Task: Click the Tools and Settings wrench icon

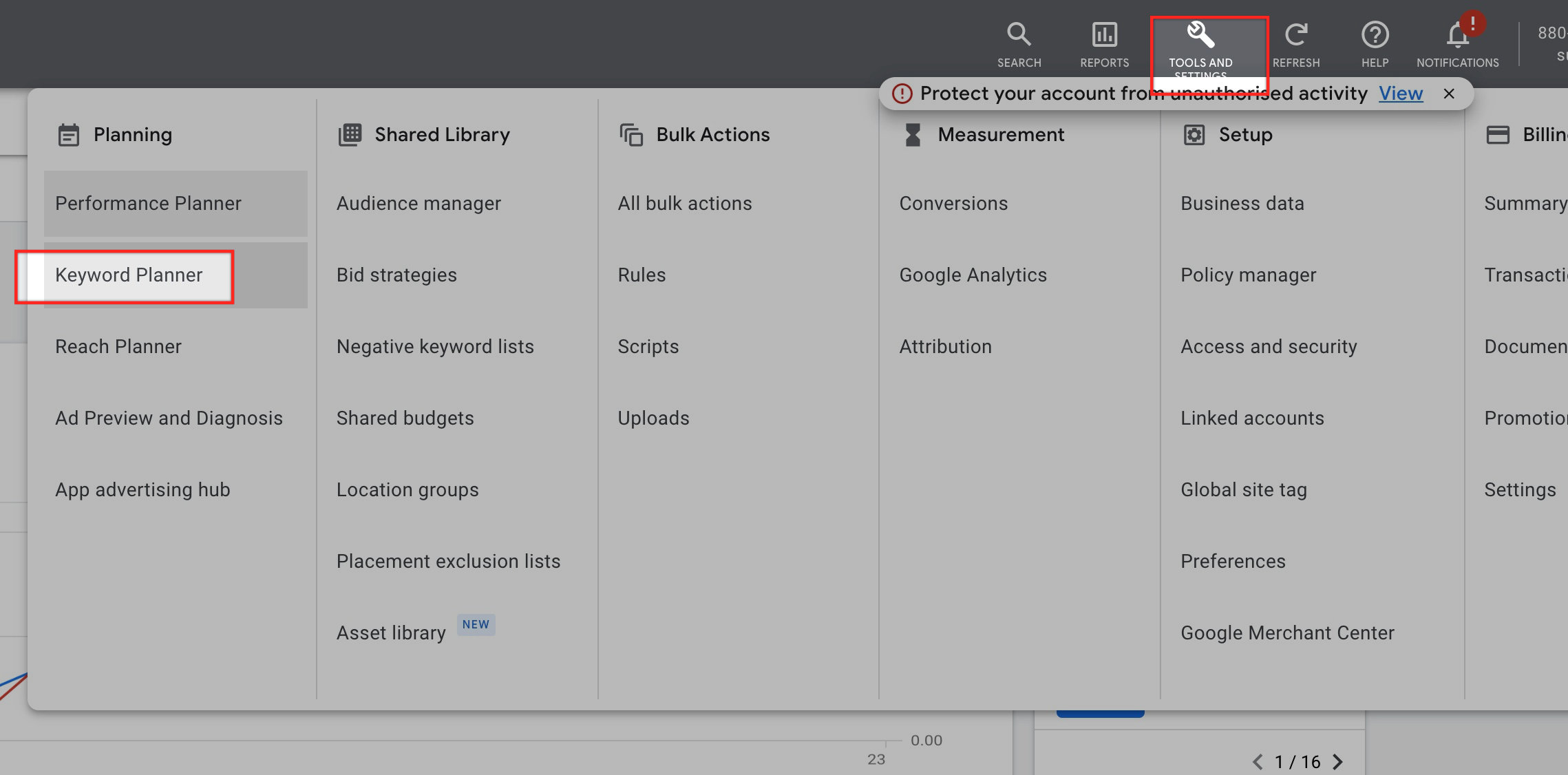Action: tap(1200, 34)
